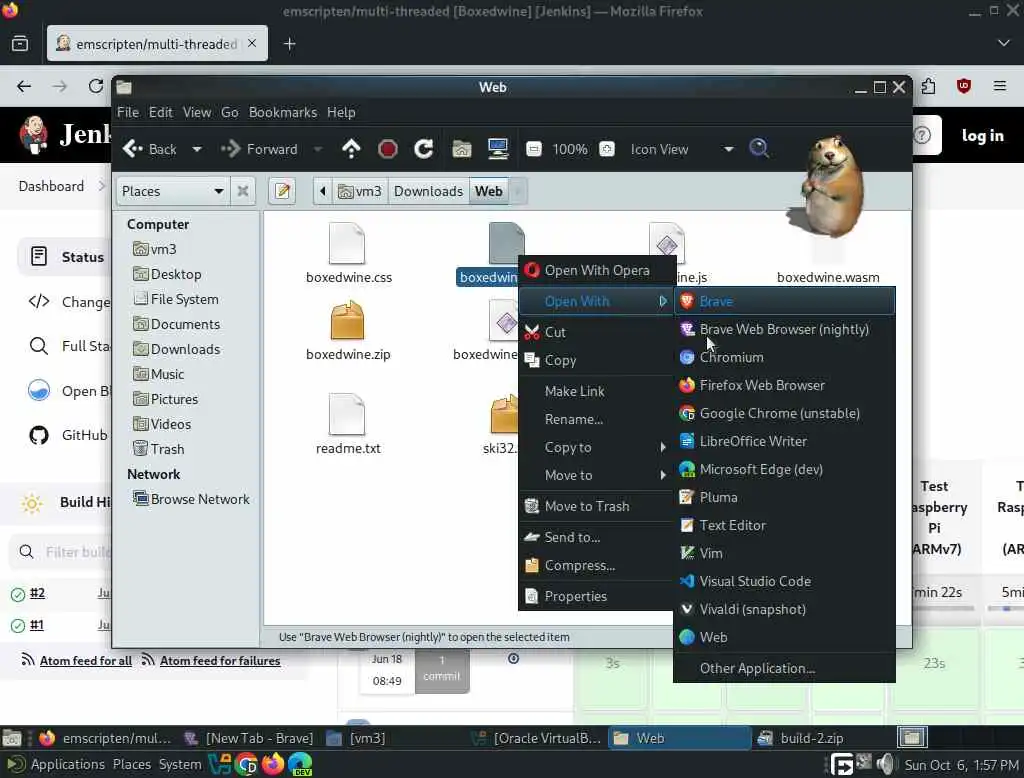This screenshot has width=1024, height=778.
Task: Open Back history dropdown arrow
Action: pos(197,149)
